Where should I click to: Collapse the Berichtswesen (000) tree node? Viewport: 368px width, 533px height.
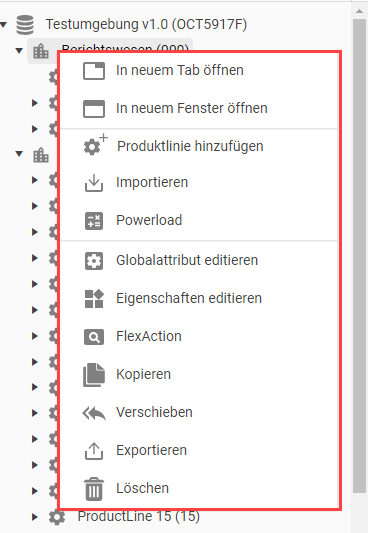tap(19, 51)
